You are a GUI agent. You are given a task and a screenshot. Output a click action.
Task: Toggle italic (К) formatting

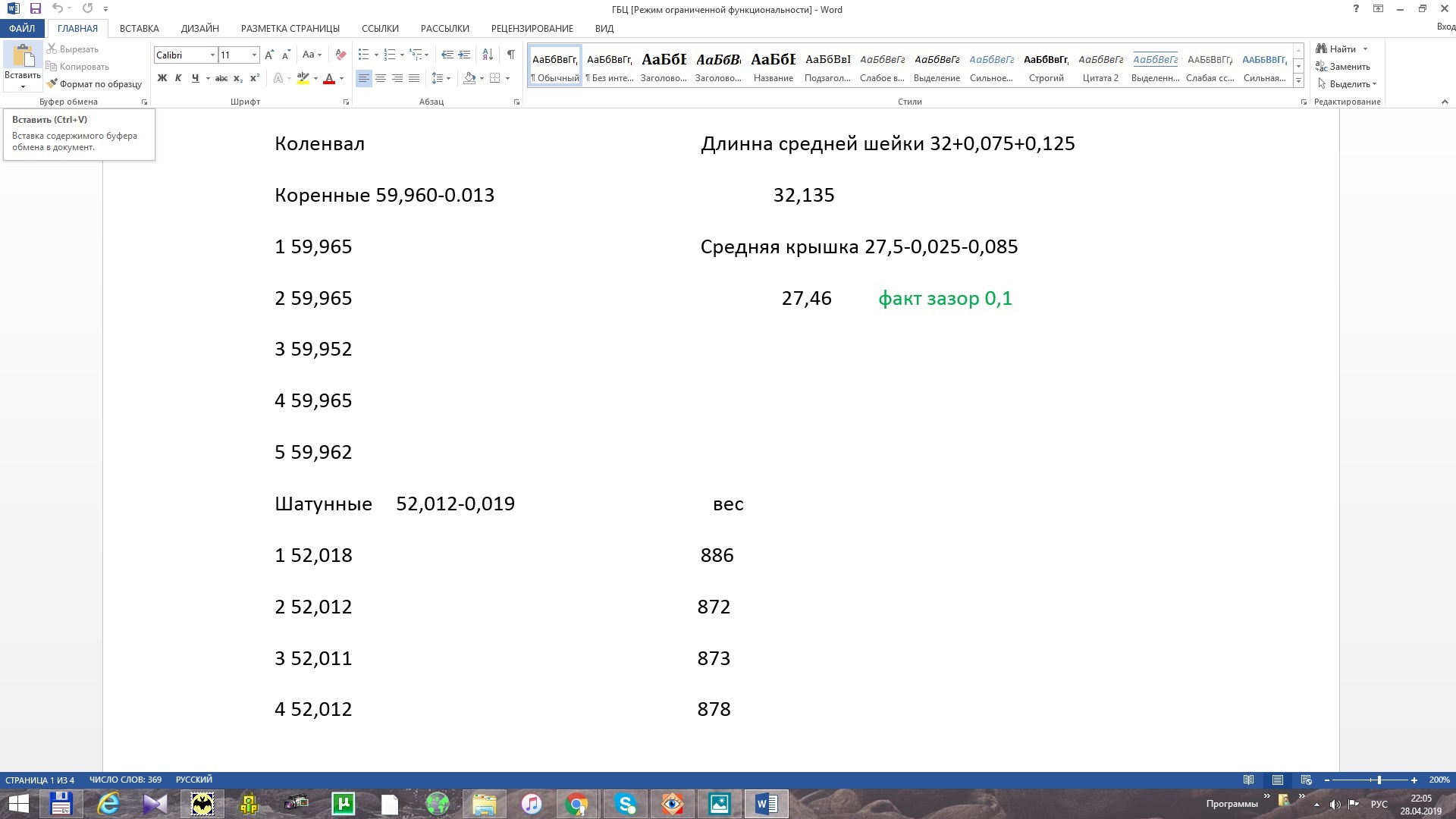click(x=178, y=78)
